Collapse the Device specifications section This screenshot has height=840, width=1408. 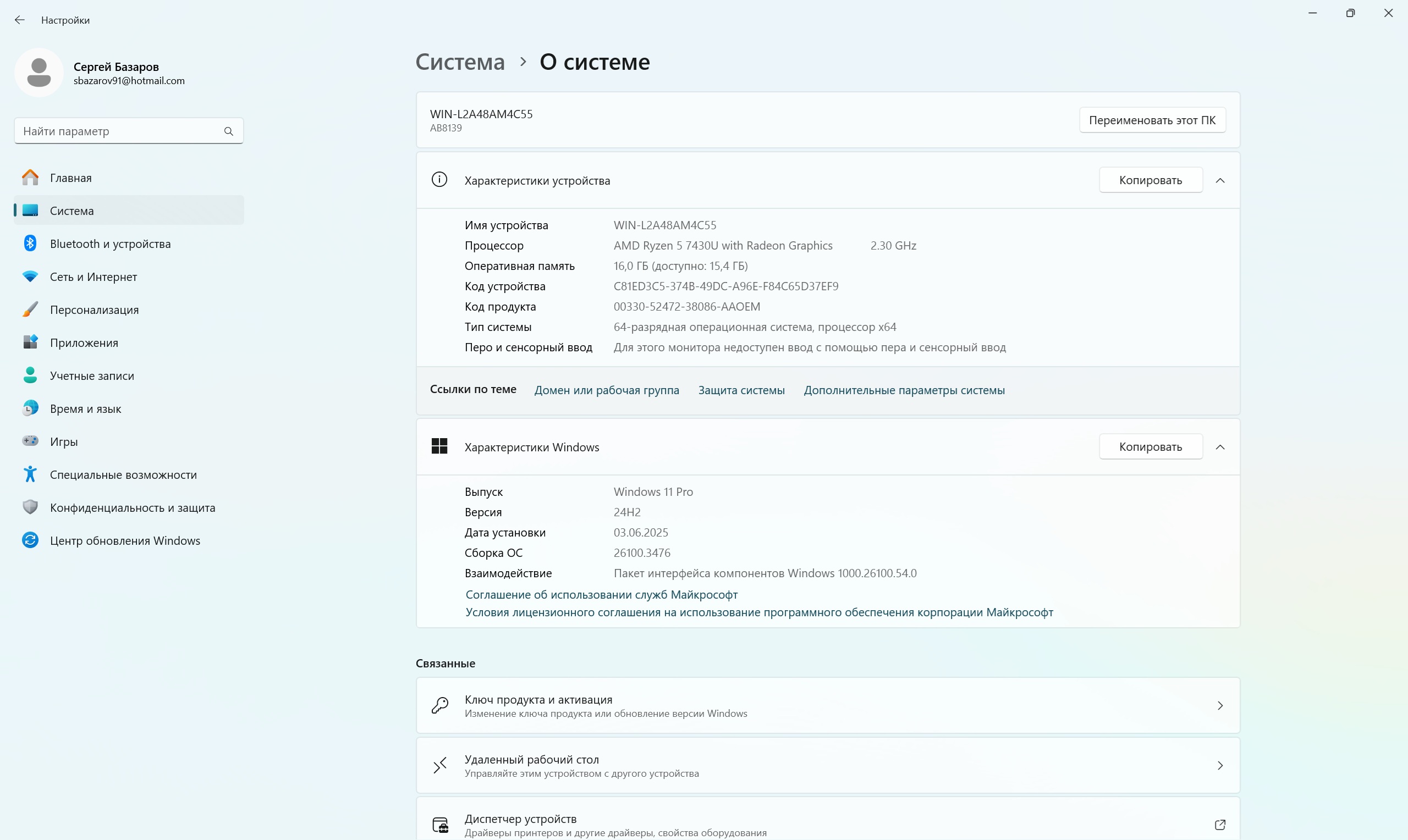[1220, 180]
